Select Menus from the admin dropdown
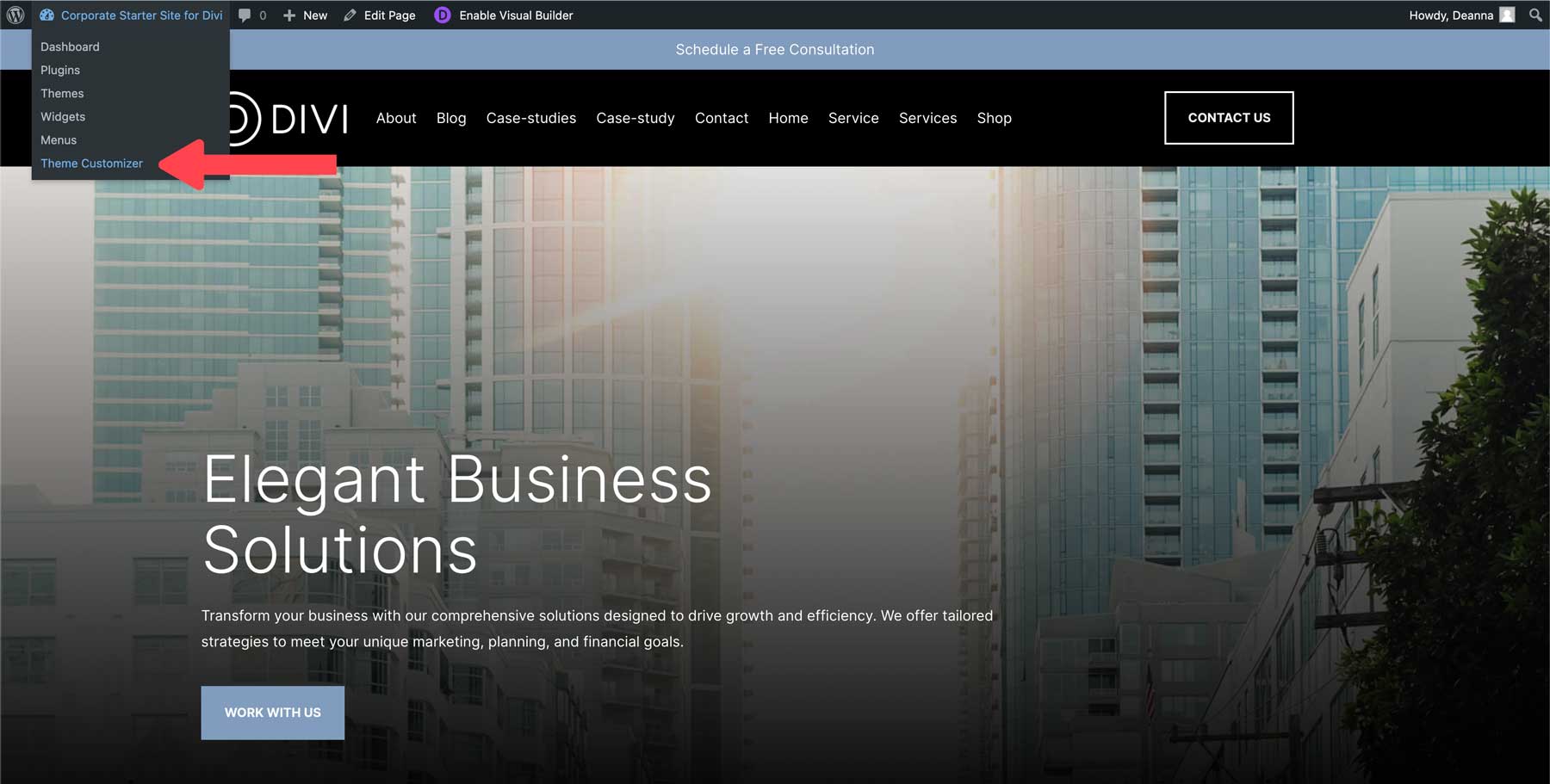The height and width of the screenshot is (784, 1550). 58,139
